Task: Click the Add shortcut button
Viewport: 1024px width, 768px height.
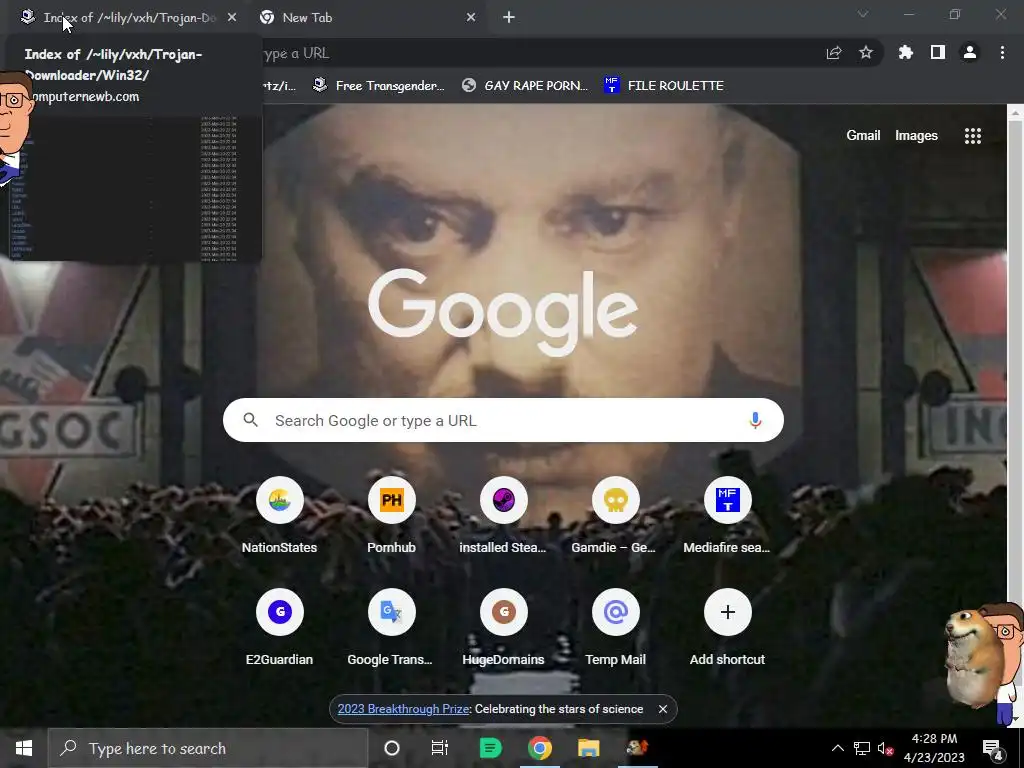Action: (728, 628)
